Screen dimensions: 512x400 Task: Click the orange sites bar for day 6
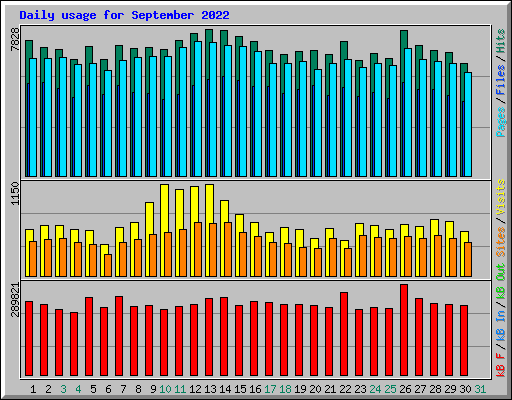coord(108,265)
